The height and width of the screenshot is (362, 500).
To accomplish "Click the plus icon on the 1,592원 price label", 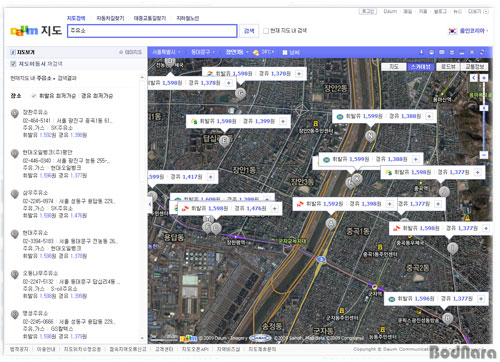I will 389,204.
